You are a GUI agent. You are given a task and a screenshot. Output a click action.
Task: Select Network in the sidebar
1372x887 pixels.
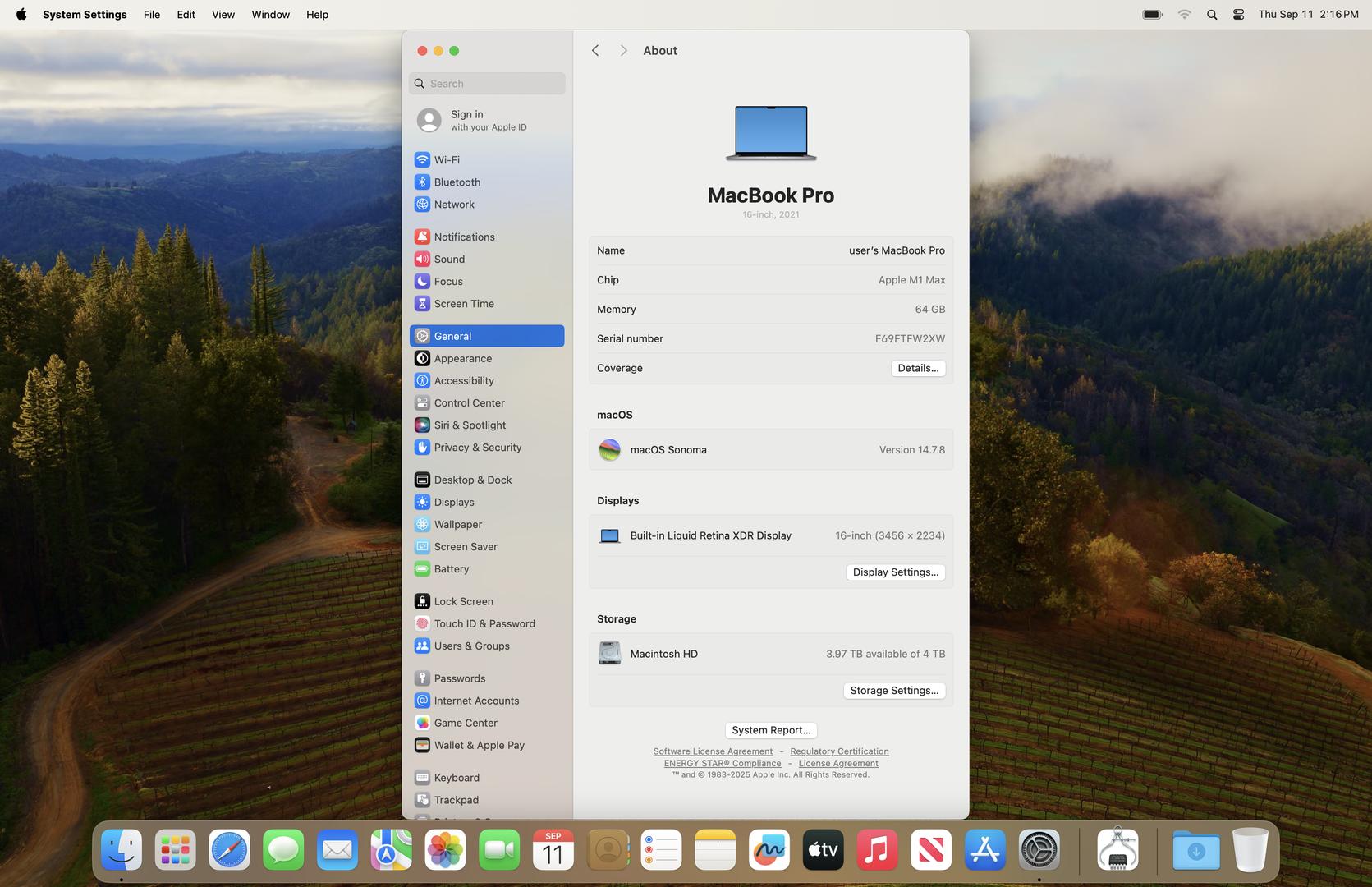pyautogui.click(x=486, y=204)
